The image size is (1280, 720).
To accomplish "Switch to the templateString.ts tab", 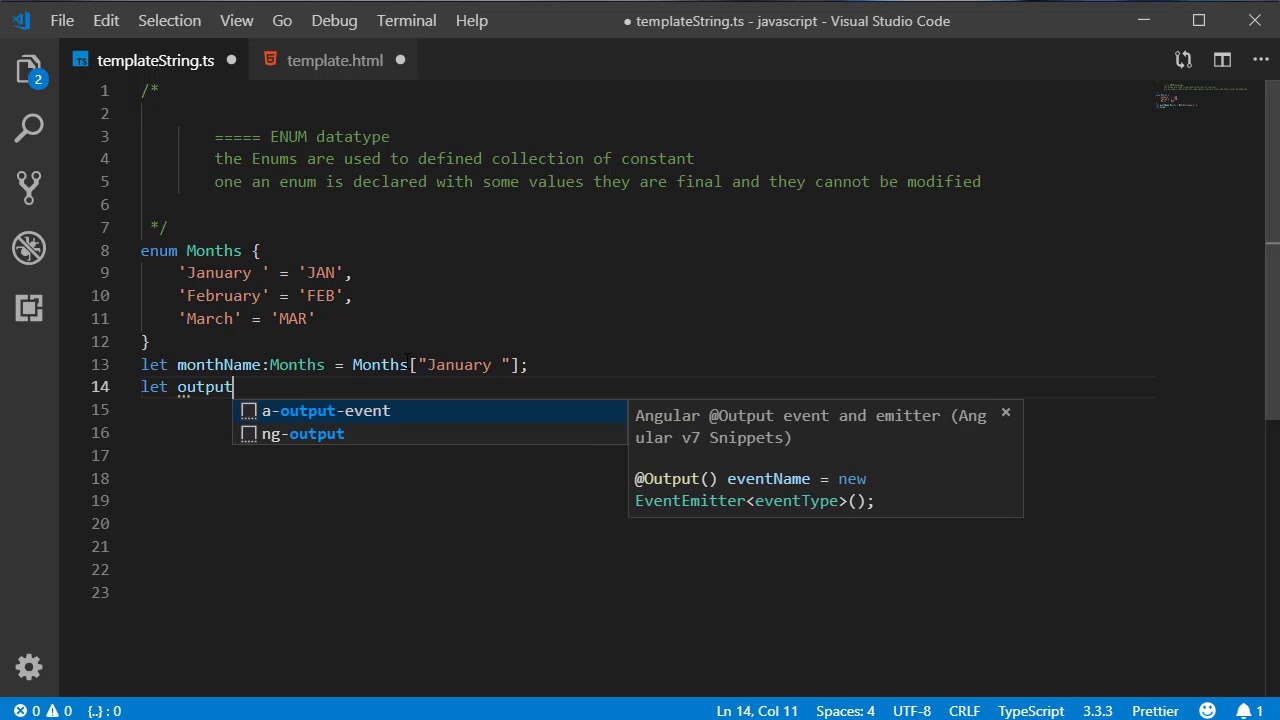I will click(x=155, y=60).
